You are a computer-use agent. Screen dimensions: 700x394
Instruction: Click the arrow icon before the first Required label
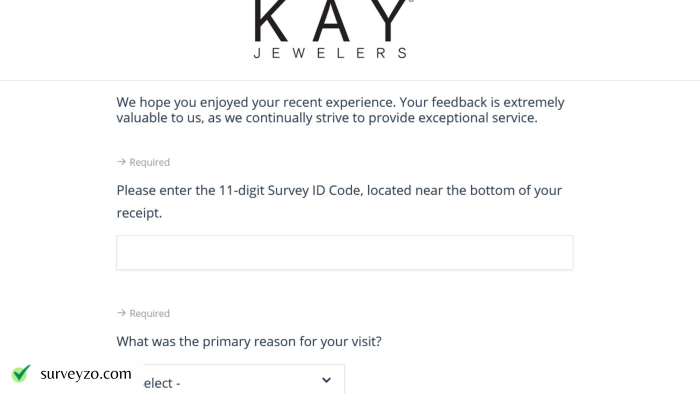121,162
